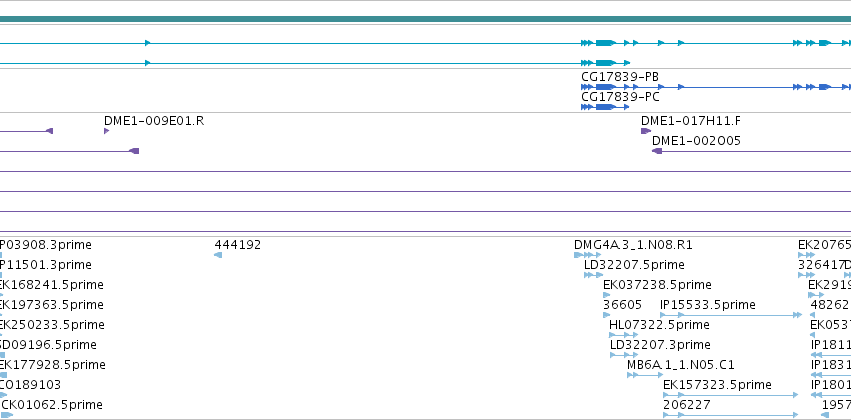Click the CO189103 EST label
Screen dimensions: 851x420
click(30, 385)
